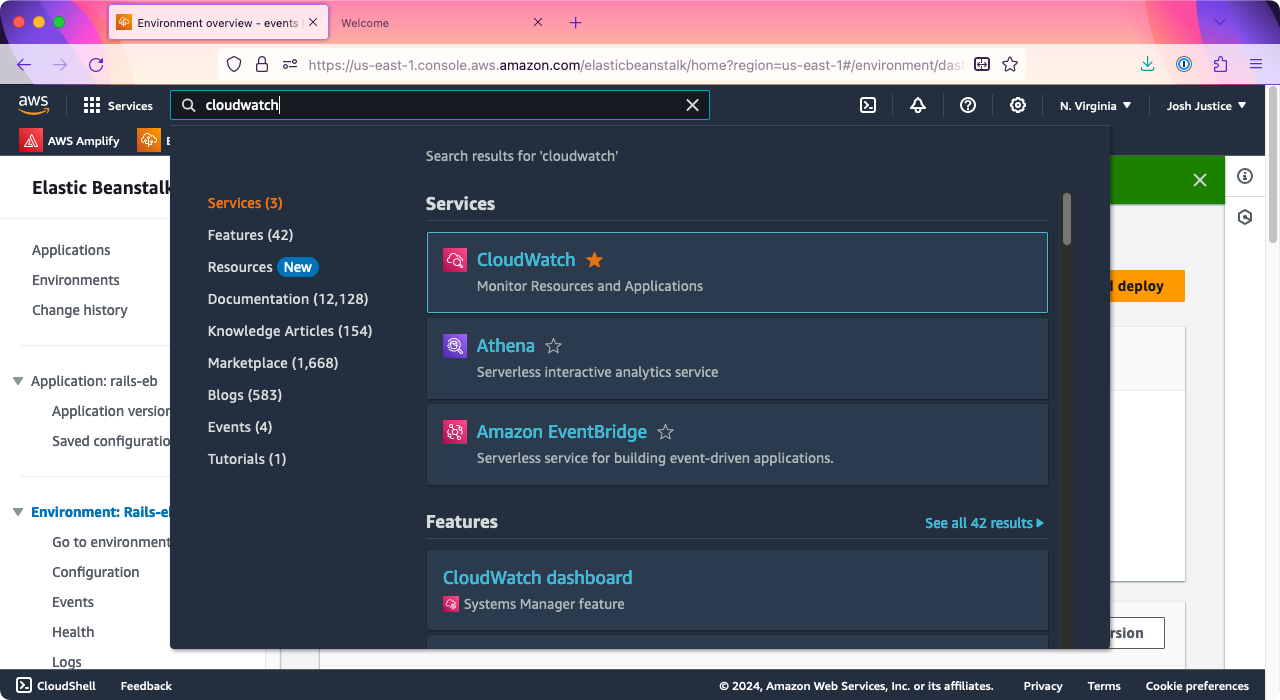The width and height of the screenshot is (1280, 700).
Task: Collapse the Environment: Rails-eb section
Action: pos(18,512)
